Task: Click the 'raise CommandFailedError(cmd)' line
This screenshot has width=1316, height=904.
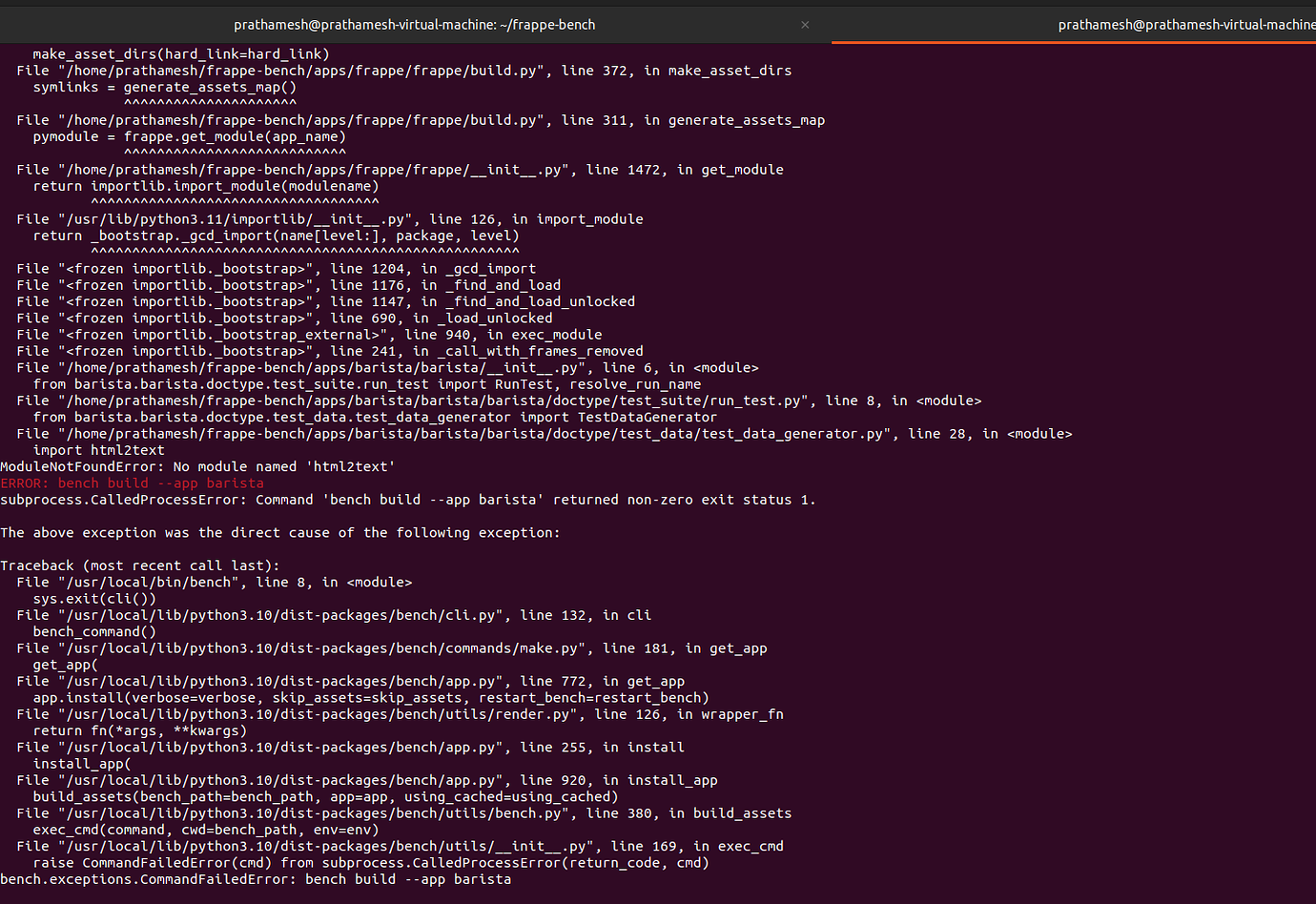Action: tap(371, 863)
